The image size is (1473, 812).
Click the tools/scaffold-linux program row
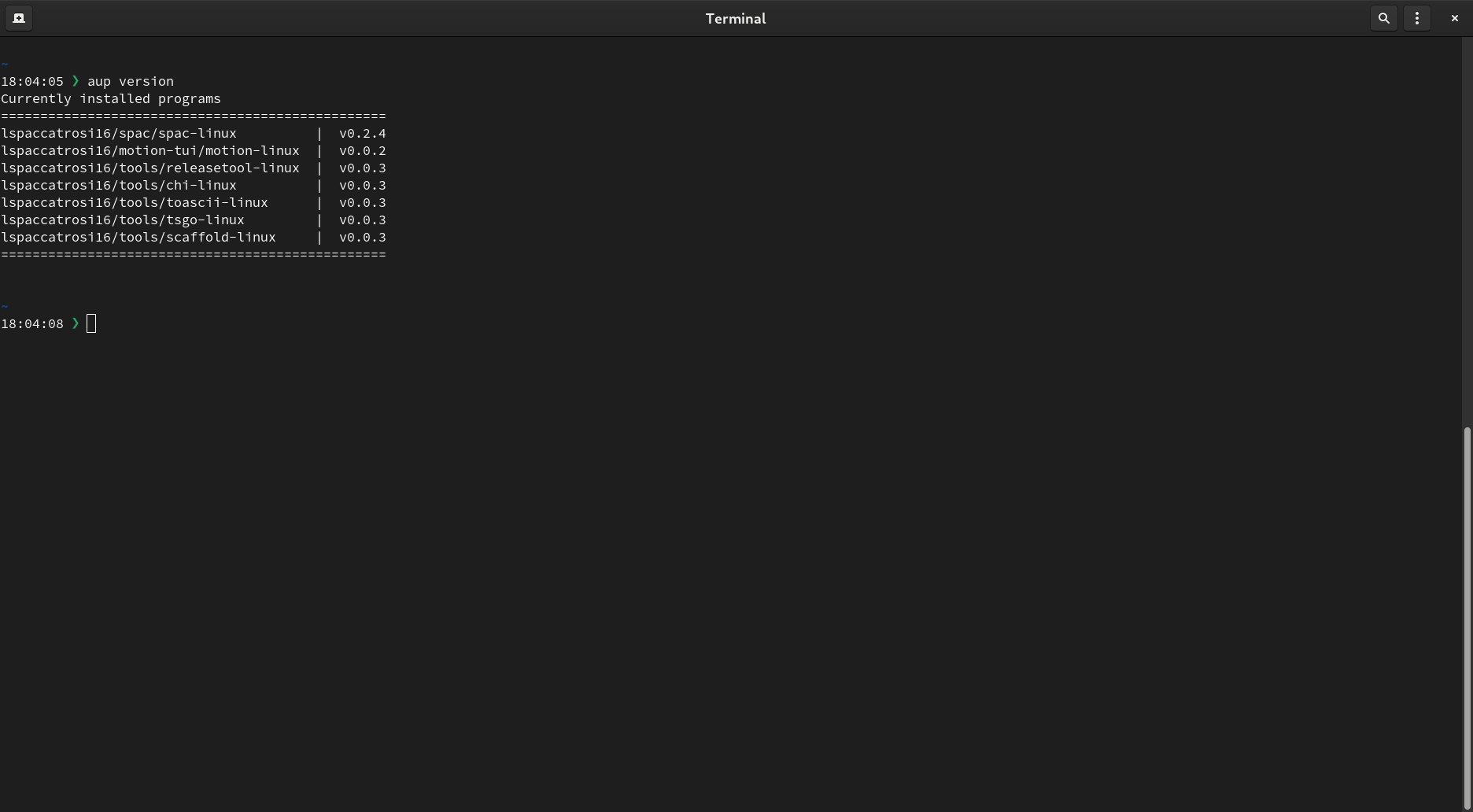(x=194, y=237)
